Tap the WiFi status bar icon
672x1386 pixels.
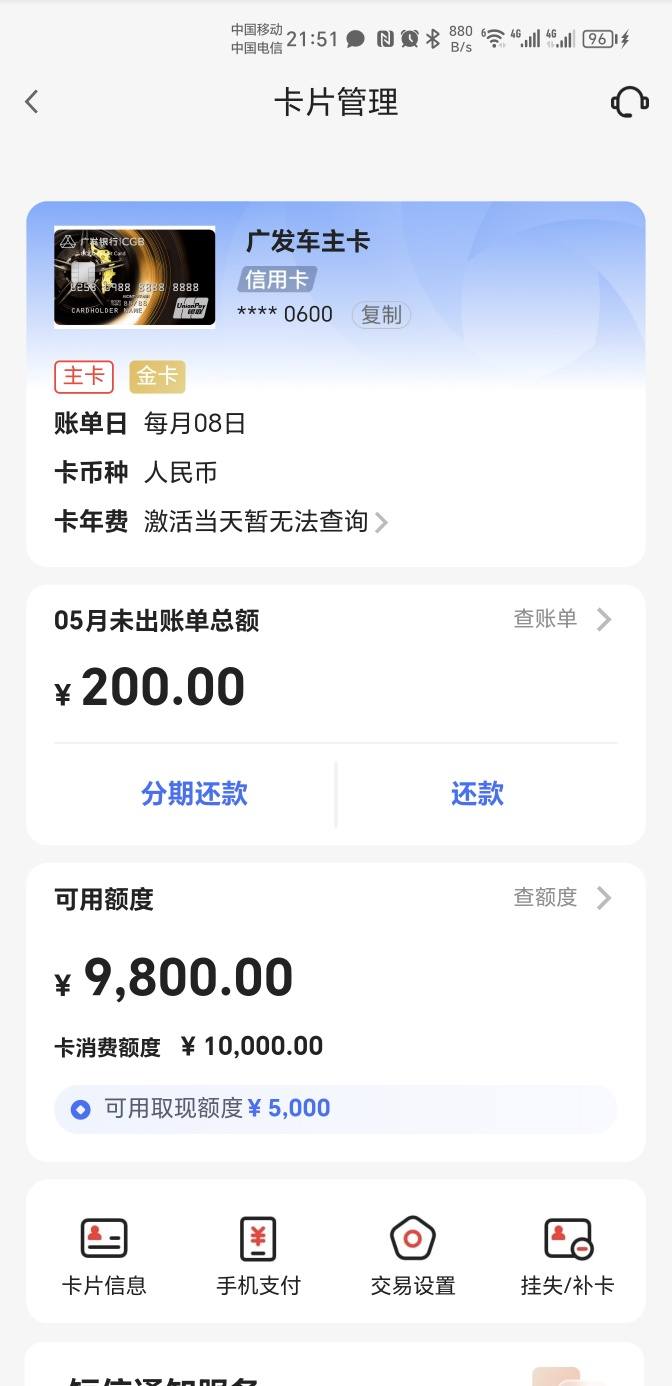pos(494,39)
